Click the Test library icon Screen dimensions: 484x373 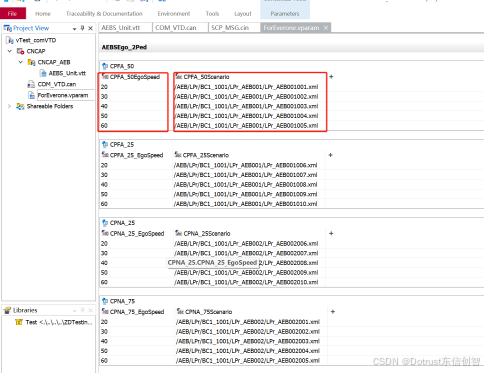click(x=19, y=322)
